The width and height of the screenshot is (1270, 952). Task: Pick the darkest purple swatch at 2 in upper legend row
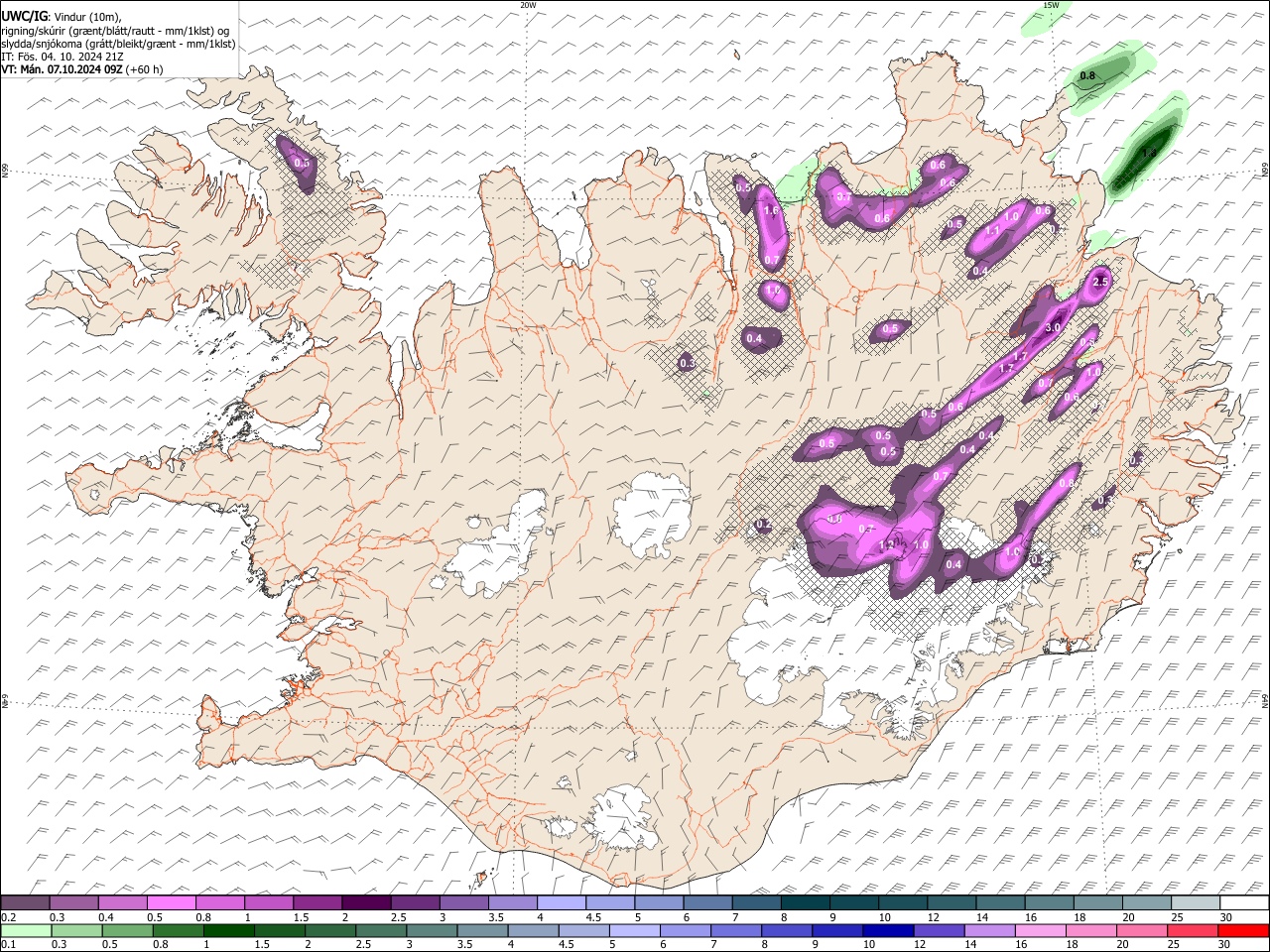365,903
